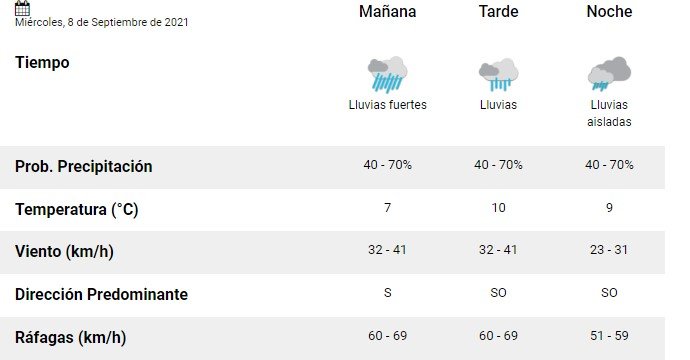Click the Mañana temperature value 7
690x360 pixels.
[x=388, y=208]
